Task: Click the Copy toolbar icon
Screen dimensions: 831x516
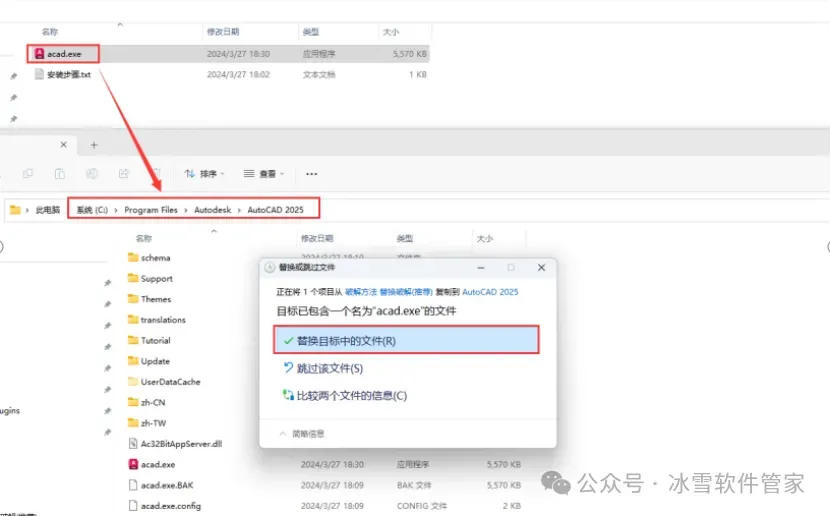Action: [x=28, y=174]
